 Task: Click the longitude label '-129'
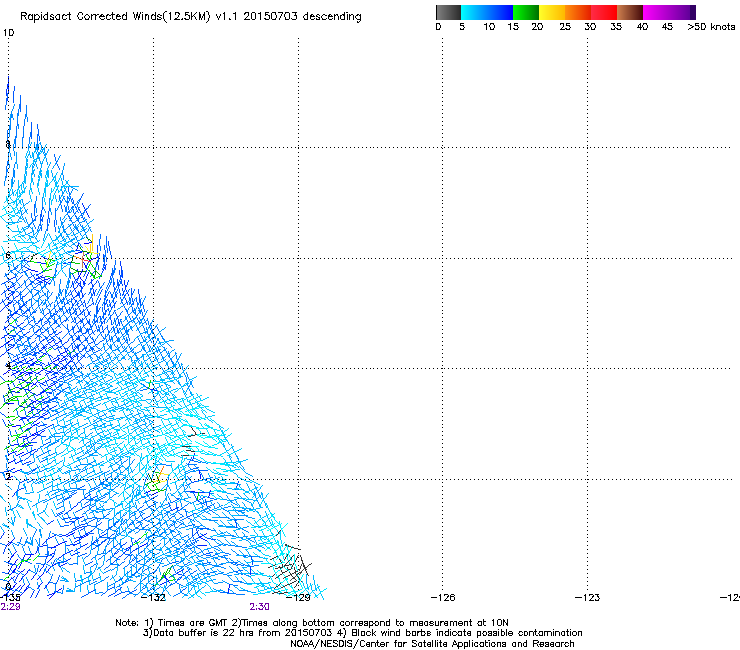[298, 598]
